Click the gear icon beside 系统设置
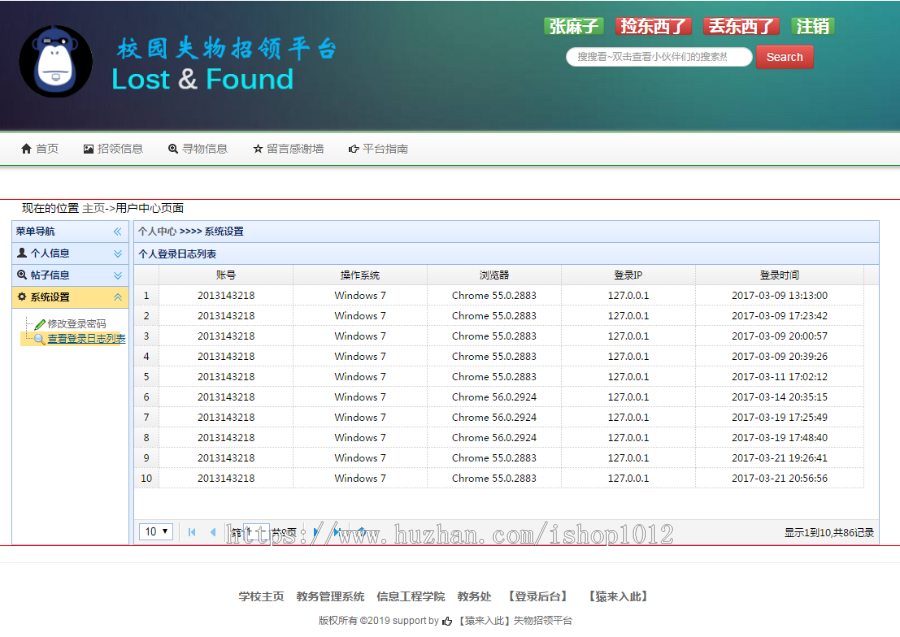 (x=22, y=297)
